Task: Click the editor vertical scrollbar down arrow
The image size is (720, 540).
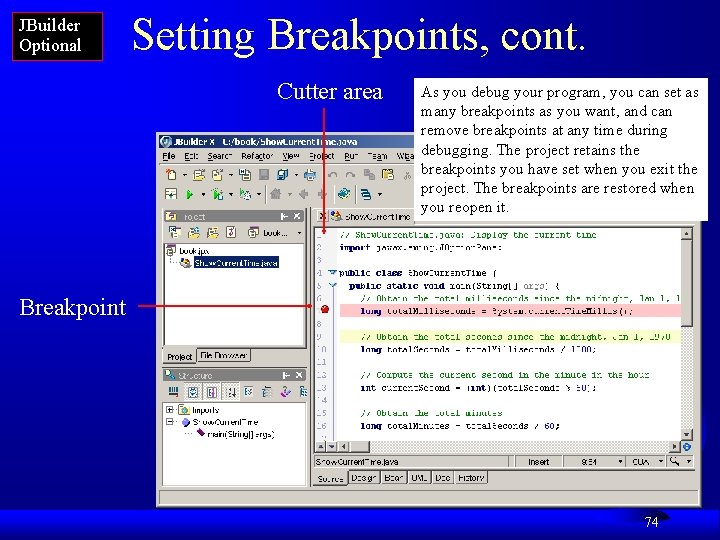Action: click(686, 434)
